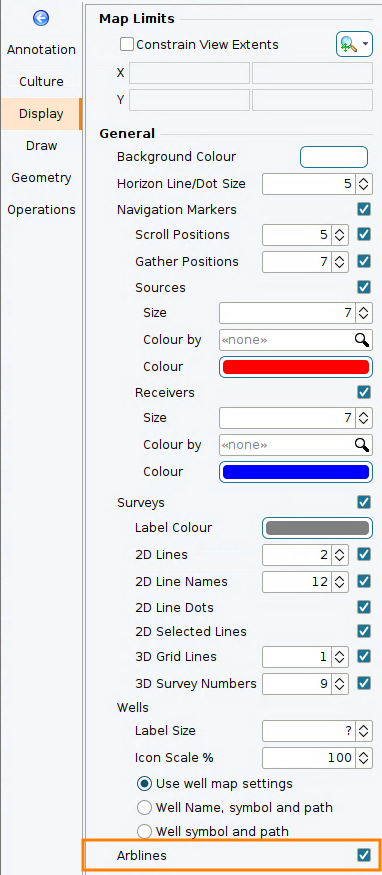The image size is (382, 875).
Task: Adjust 3D Survey Numbers stepper
Action: click(339, 683)
